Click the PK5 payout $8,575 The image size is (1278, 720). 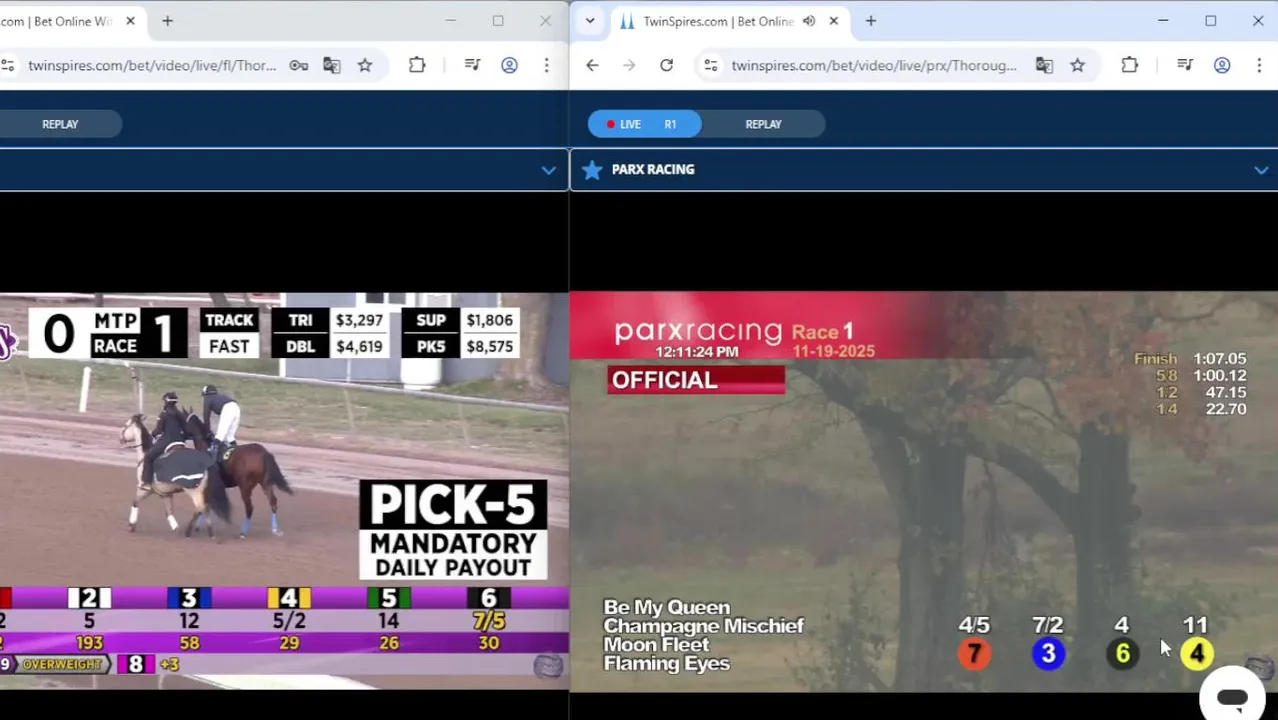(489, 346)
